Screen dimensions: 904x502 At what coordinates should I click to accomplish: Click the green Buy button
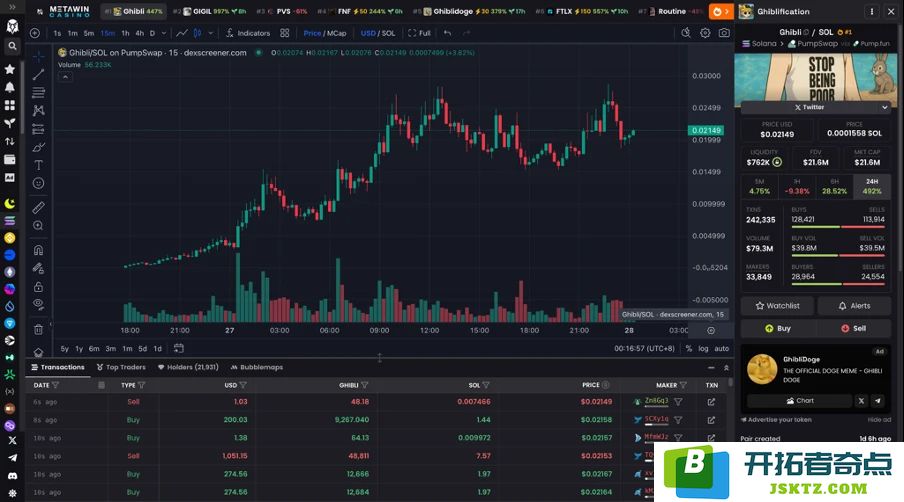click(x=778, y=329)
